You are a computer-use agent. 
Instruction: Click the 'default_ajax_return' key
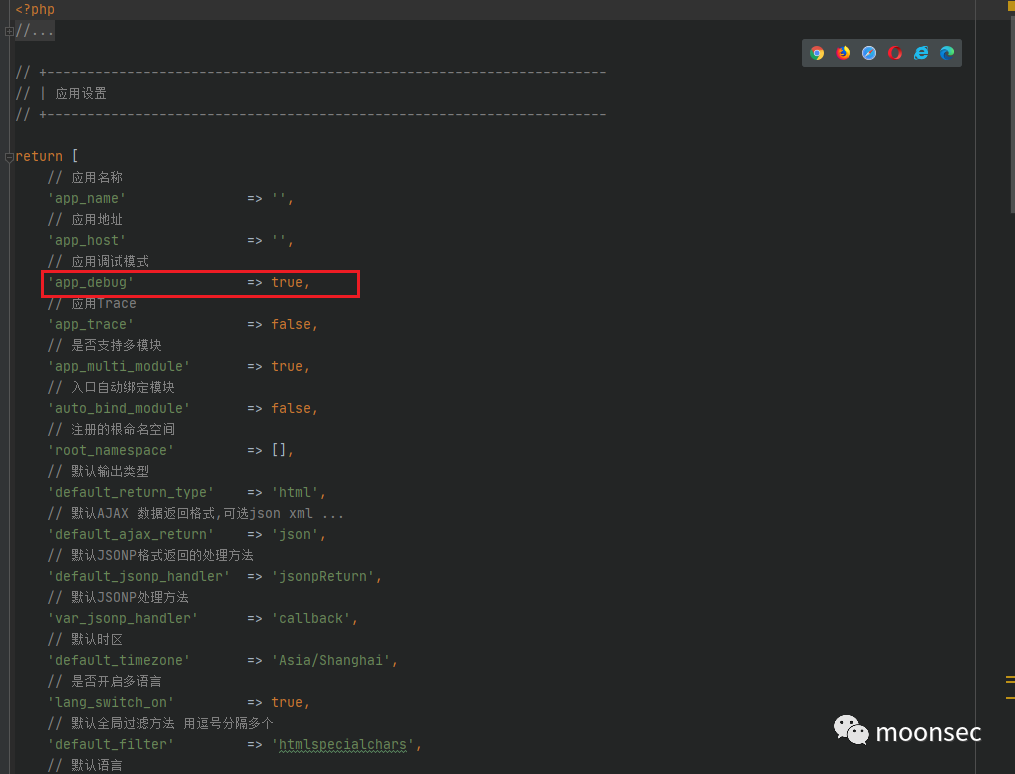(131, 535)
